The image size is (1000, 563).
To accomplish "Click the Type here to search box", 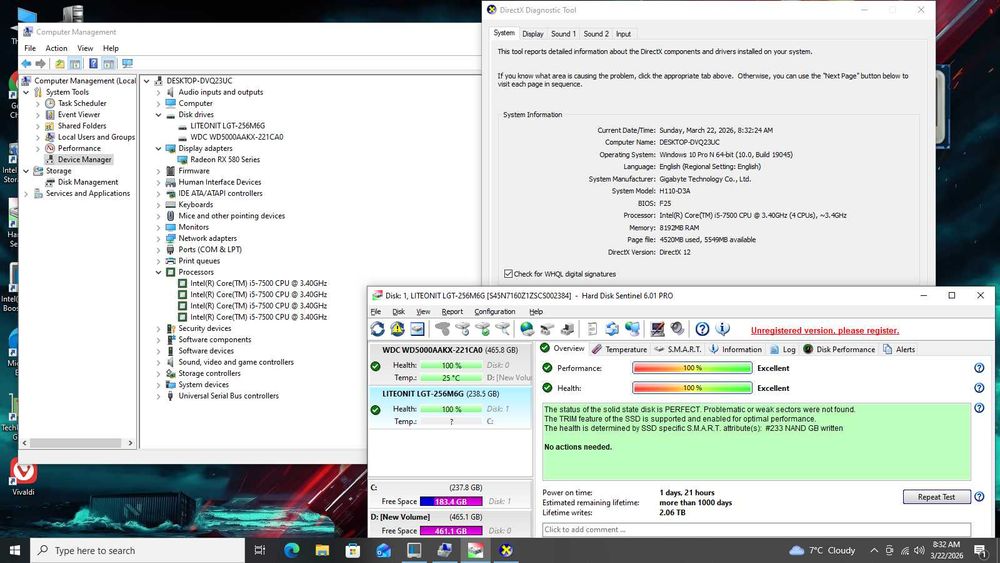I will tap(137, 550).
